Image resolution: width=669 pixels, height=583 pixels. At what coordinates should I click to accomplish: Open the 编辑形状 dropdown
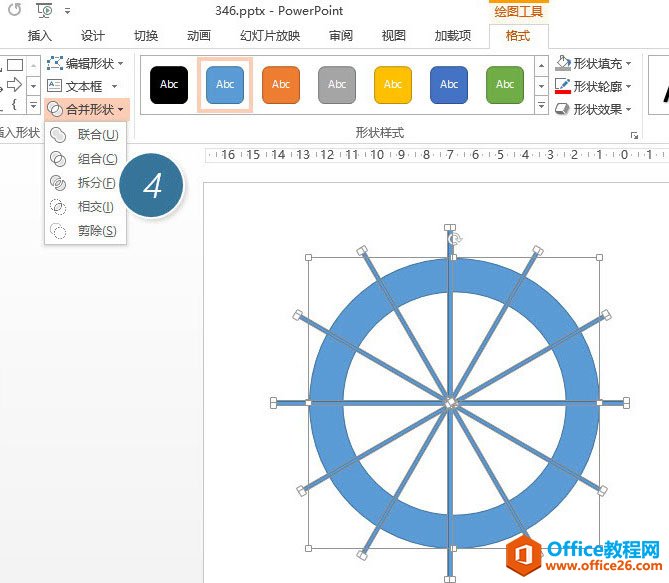pyautogui.click(x=85, y=64)
